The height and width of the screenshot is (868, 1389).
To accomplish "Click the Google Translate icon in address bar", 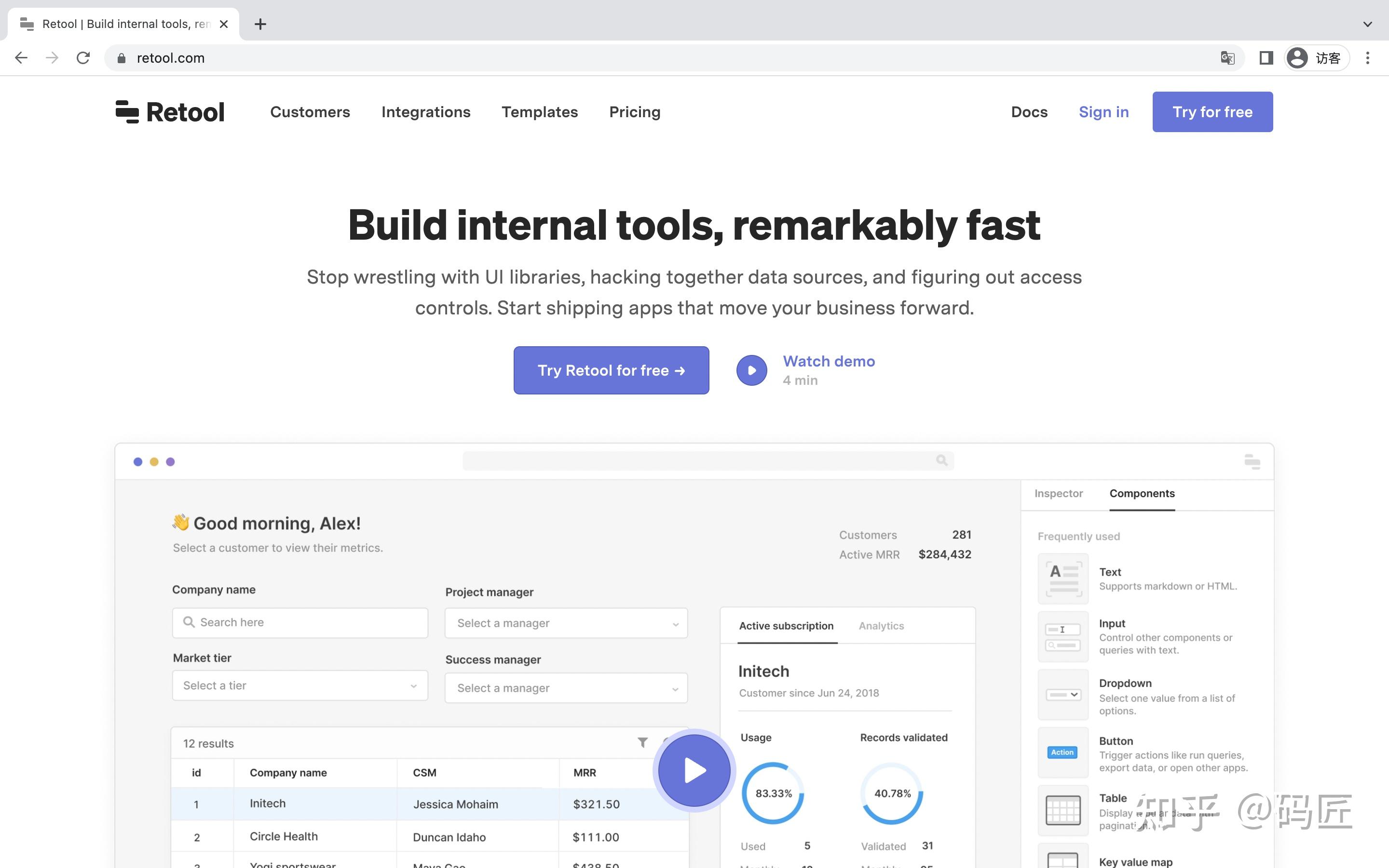I will click(1227, 58).
